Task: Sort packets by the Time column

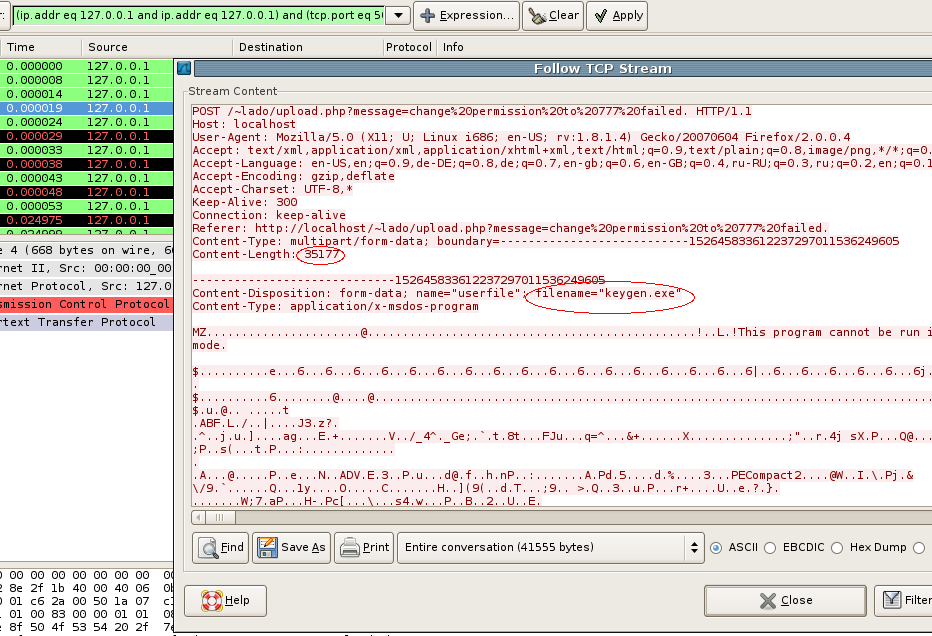Action: click(21, 47)
